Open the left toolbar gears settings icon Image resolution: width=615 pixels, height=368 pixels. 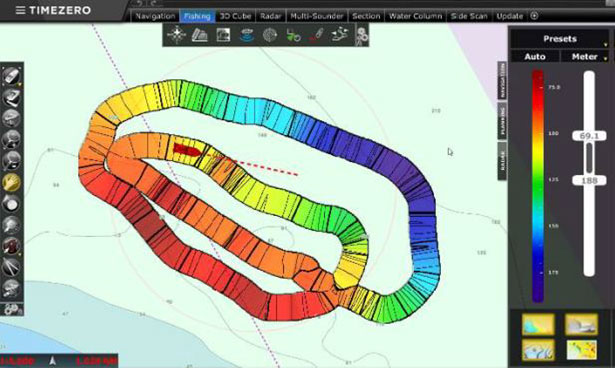12,310
